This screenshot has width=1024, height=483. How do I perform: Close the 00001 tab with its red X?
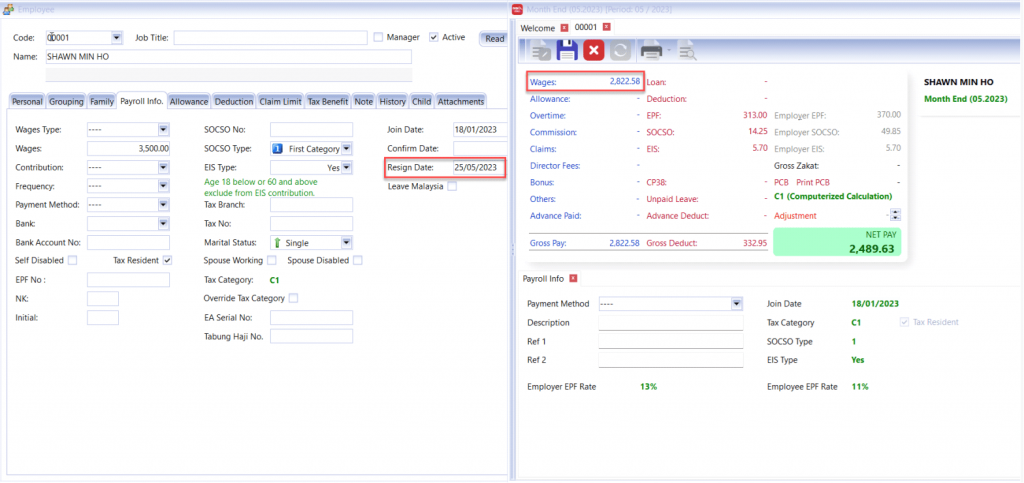coord(606,27)
